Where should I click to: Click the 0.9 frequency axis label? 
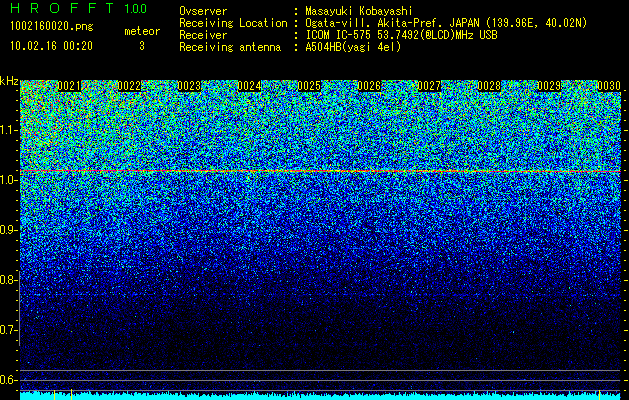pos(7,230)
